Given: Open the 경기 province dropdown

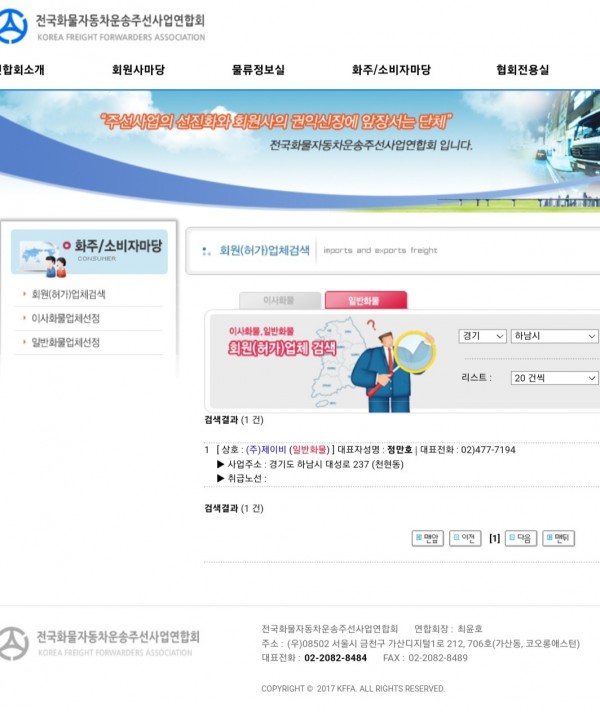Looking at the screenshot, I should coord(483,336).
